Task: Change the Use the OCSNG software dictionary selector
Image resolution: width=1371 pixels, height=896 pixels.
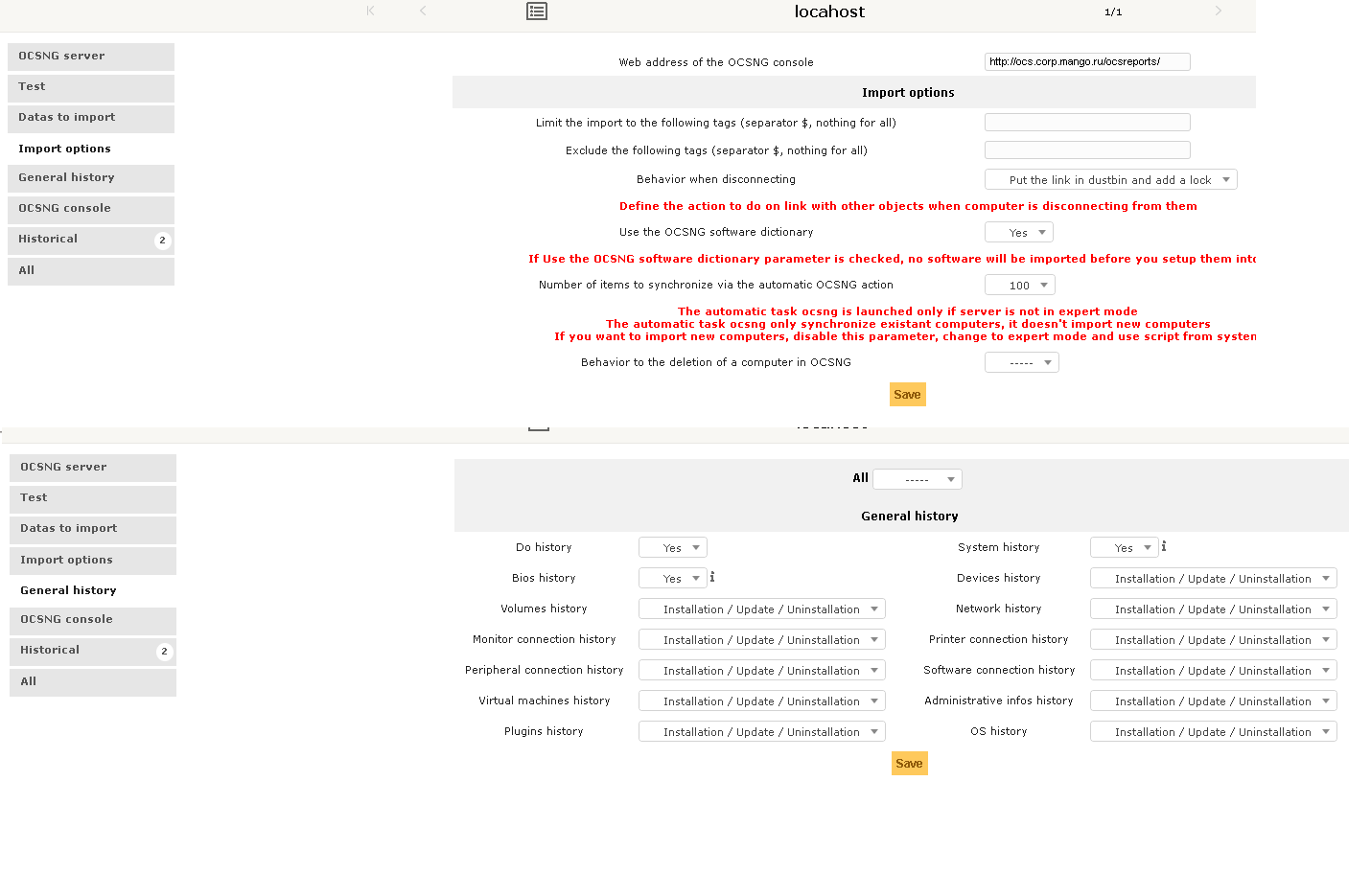Action: coord(1018,232)
